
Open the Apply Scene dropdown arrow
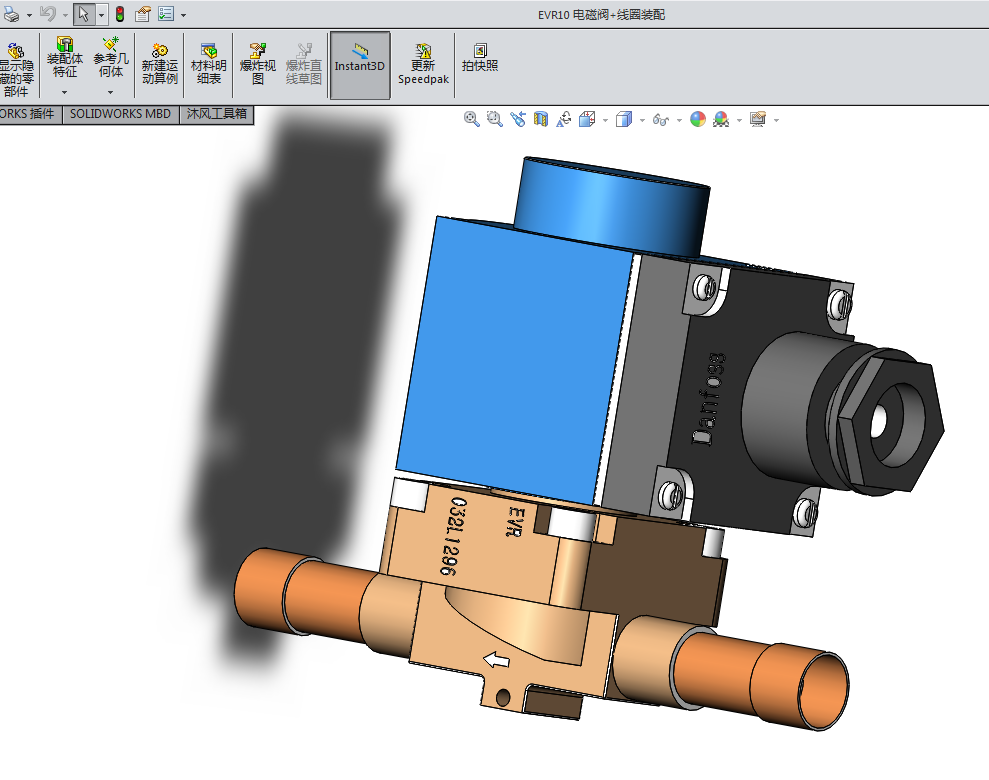point(739,120)
